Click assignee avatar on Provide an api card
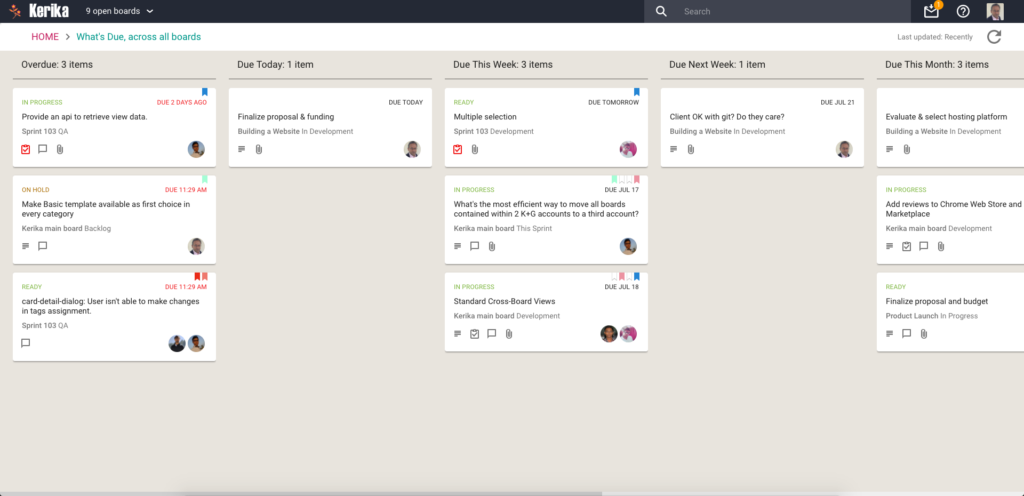This screenshot has width=1024, height=496. click(197, 149)
